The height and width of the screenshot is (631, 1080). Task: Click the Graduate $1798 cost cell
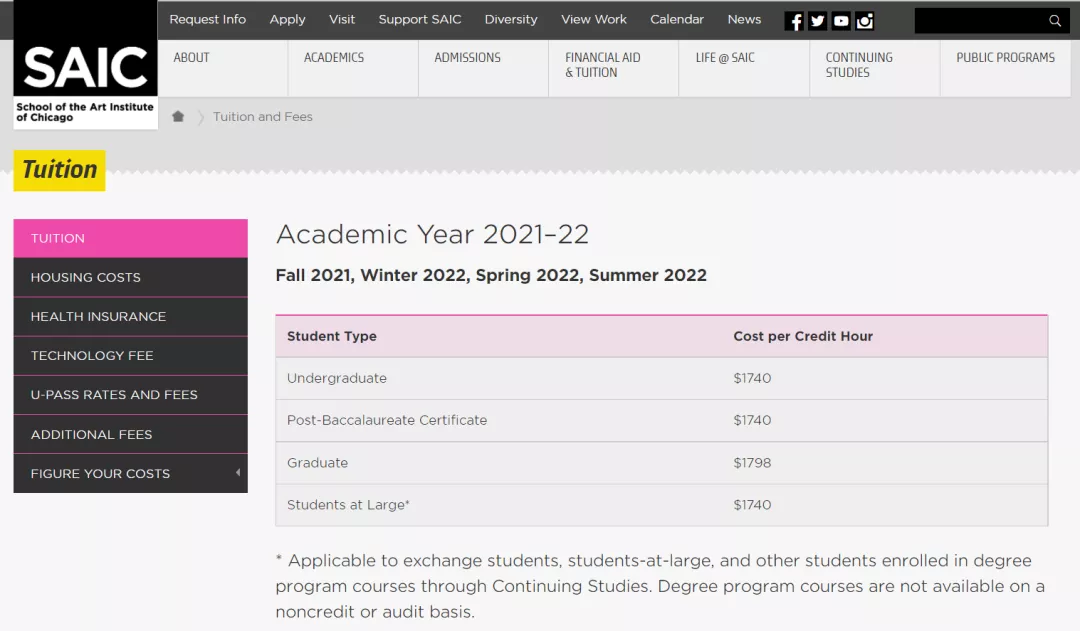click(x=752, y=463)
